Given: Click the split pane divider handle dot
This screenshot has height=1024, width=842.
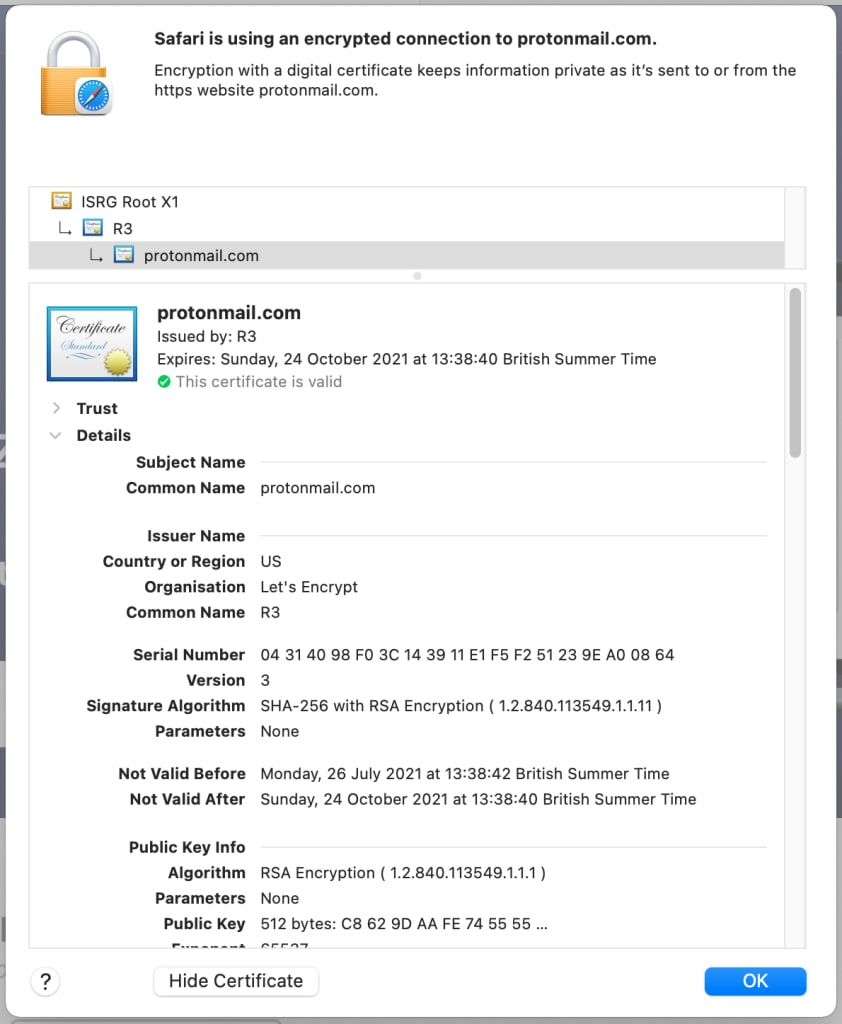Looking at the screenshot, I should pos(417,276).
